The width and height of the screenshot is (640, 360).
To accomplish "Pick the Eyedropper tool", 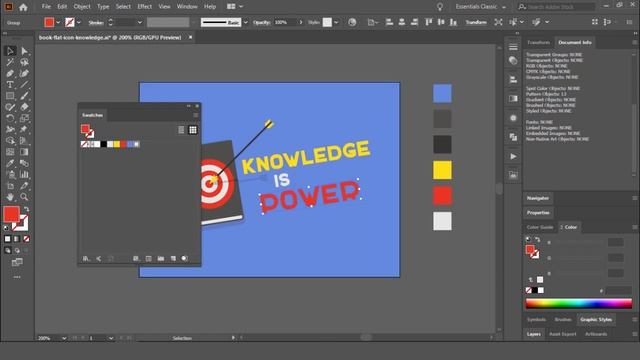I will 10,163.
